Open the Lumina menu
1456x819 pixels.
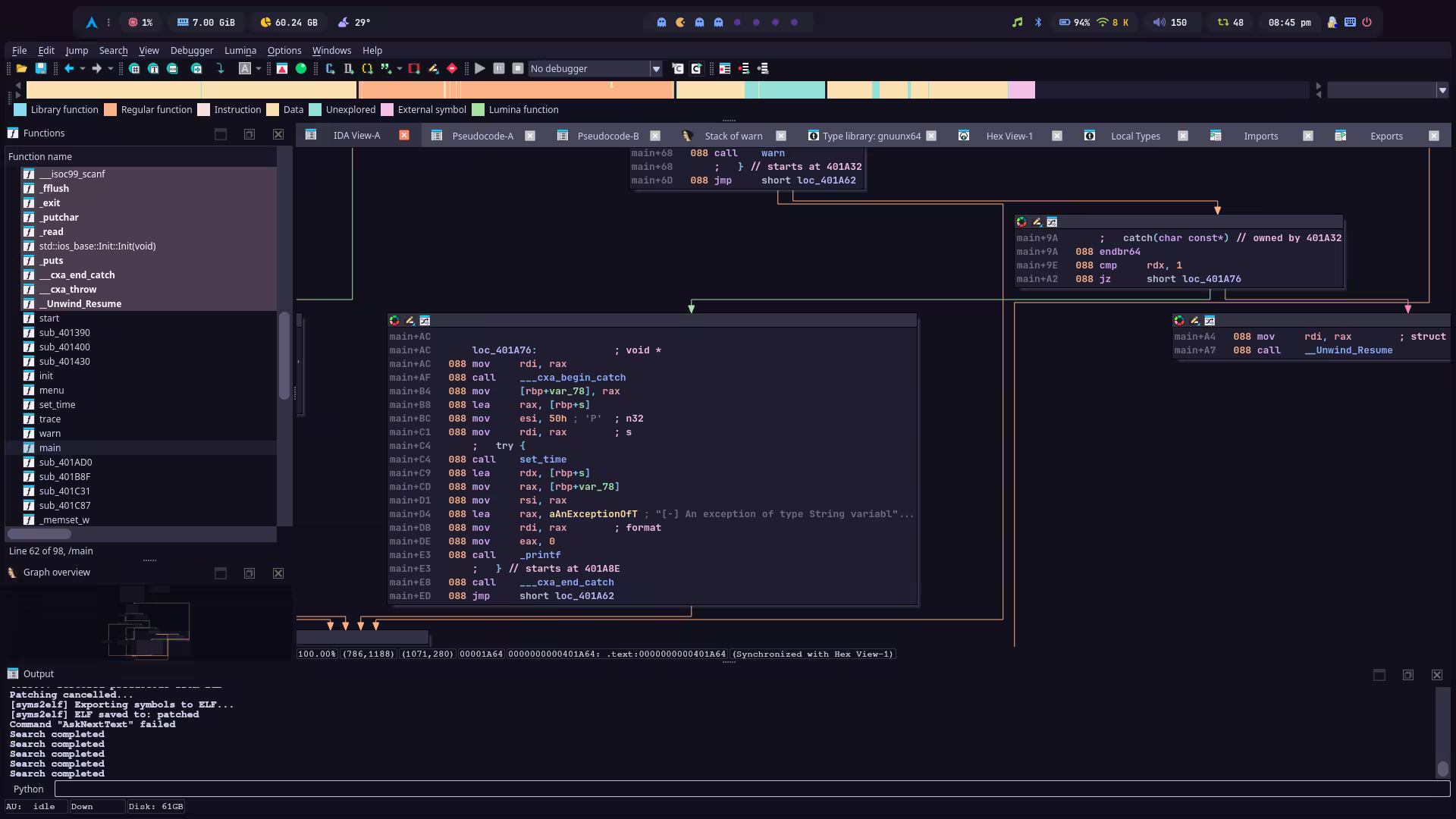(x=240, y=50)
